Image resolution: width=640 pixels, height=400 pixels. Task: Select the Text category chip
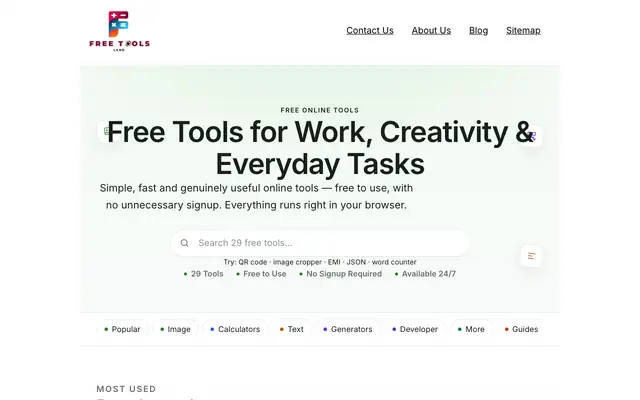[x=291, y=329]
